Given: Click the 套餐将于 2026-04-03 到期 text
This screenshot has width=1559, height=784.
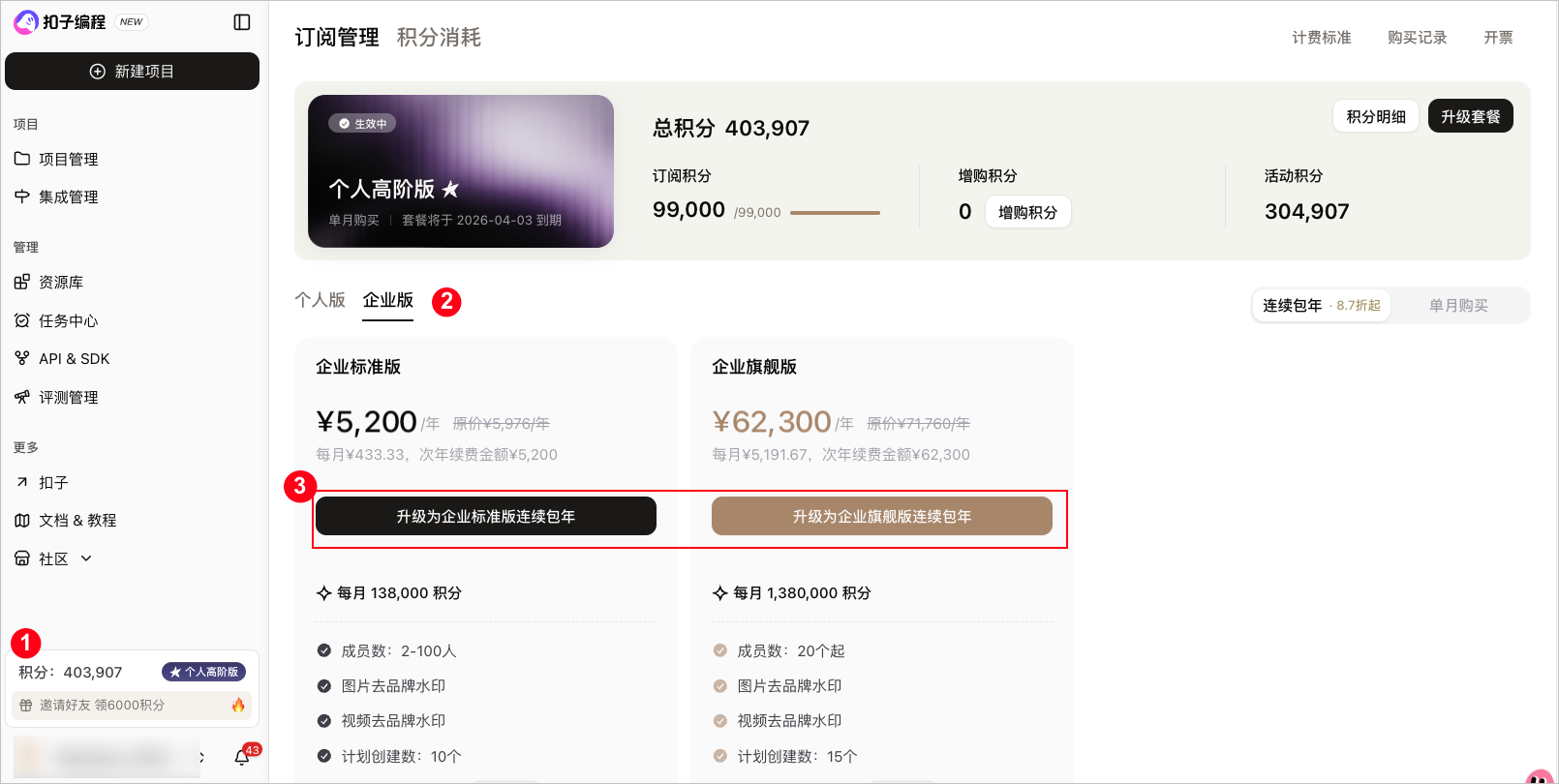Looking at the screenshot, I should coord(482,220).
